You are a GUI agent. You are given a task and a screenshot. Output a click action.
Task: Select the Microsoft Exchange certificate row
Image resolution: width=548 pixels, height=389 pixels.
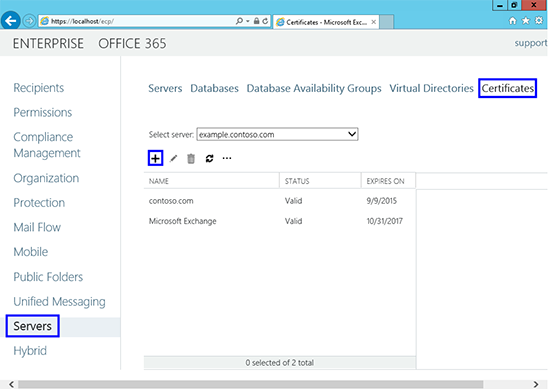(x=280, y=221)
